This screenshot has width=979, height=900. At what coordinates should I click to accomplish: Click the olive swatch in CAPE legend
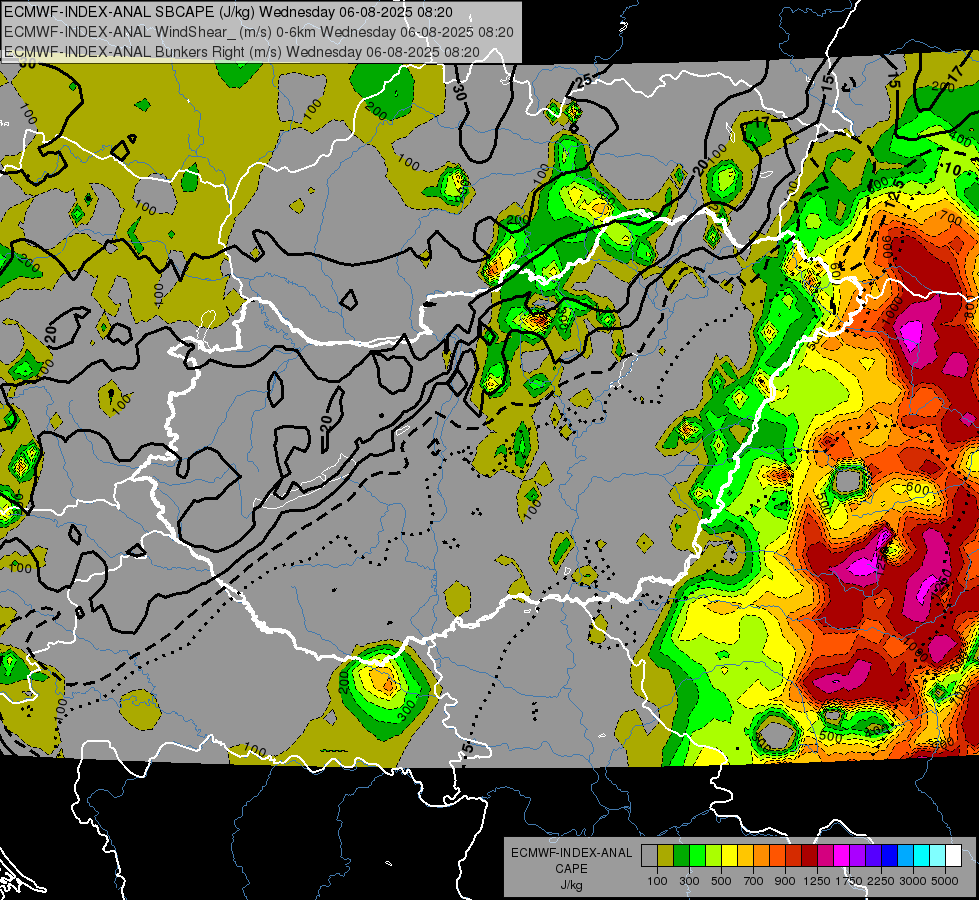coord(666,856)
